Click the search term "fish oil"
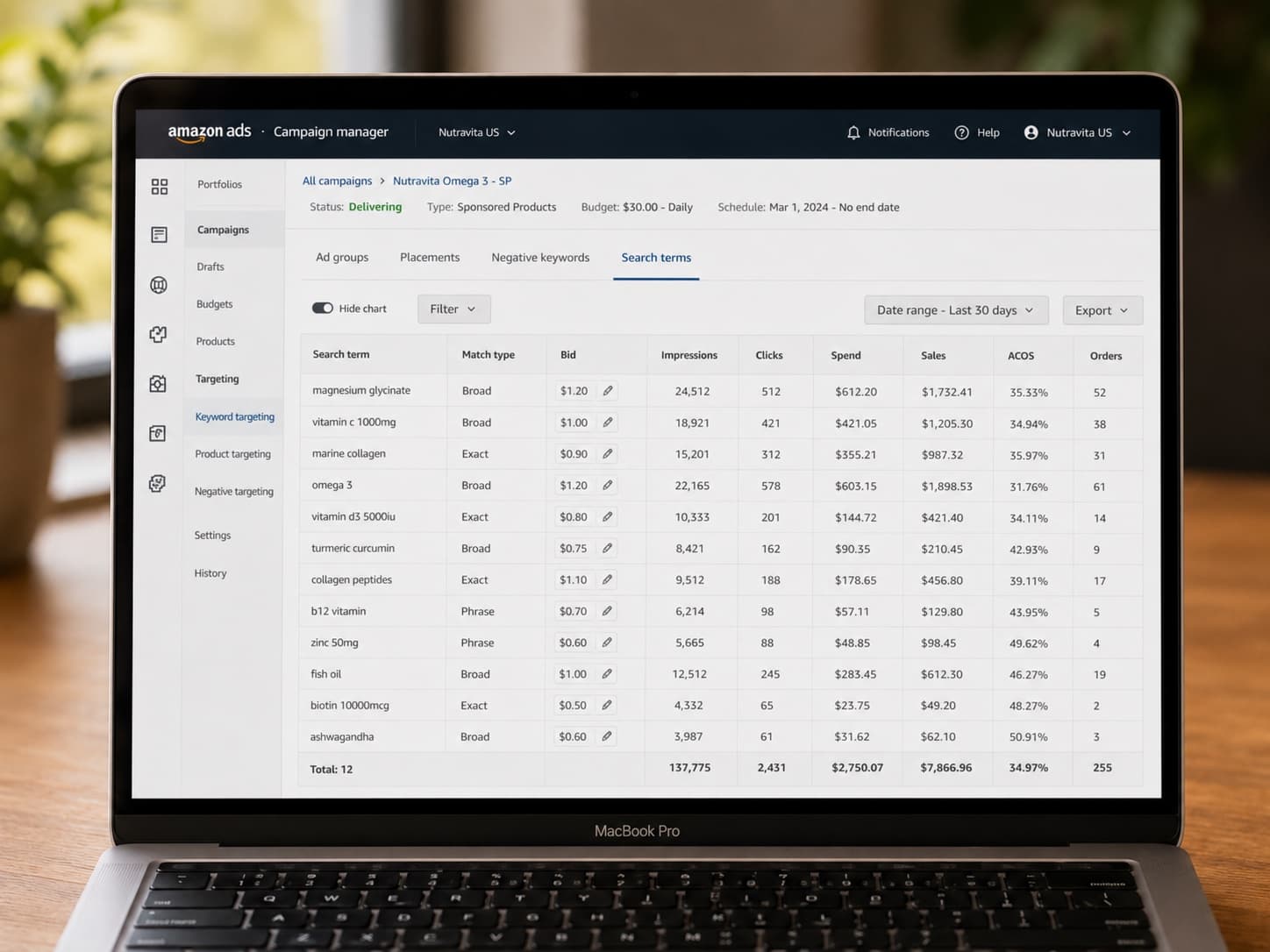The image size is (1270, 952). tap(325, 674)
